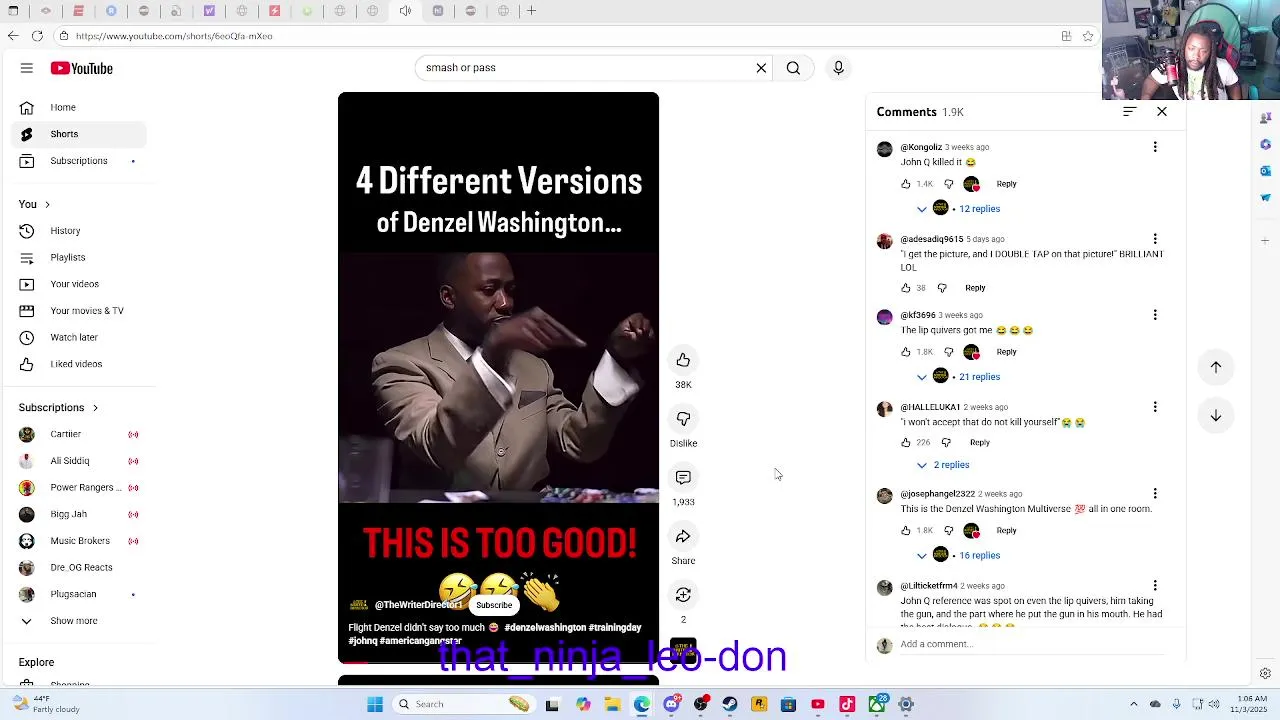Reply to @HALLELUKA1 comment
This screenshot has height=720, width=1280.
pyautogui.click(x=979, y=442)
